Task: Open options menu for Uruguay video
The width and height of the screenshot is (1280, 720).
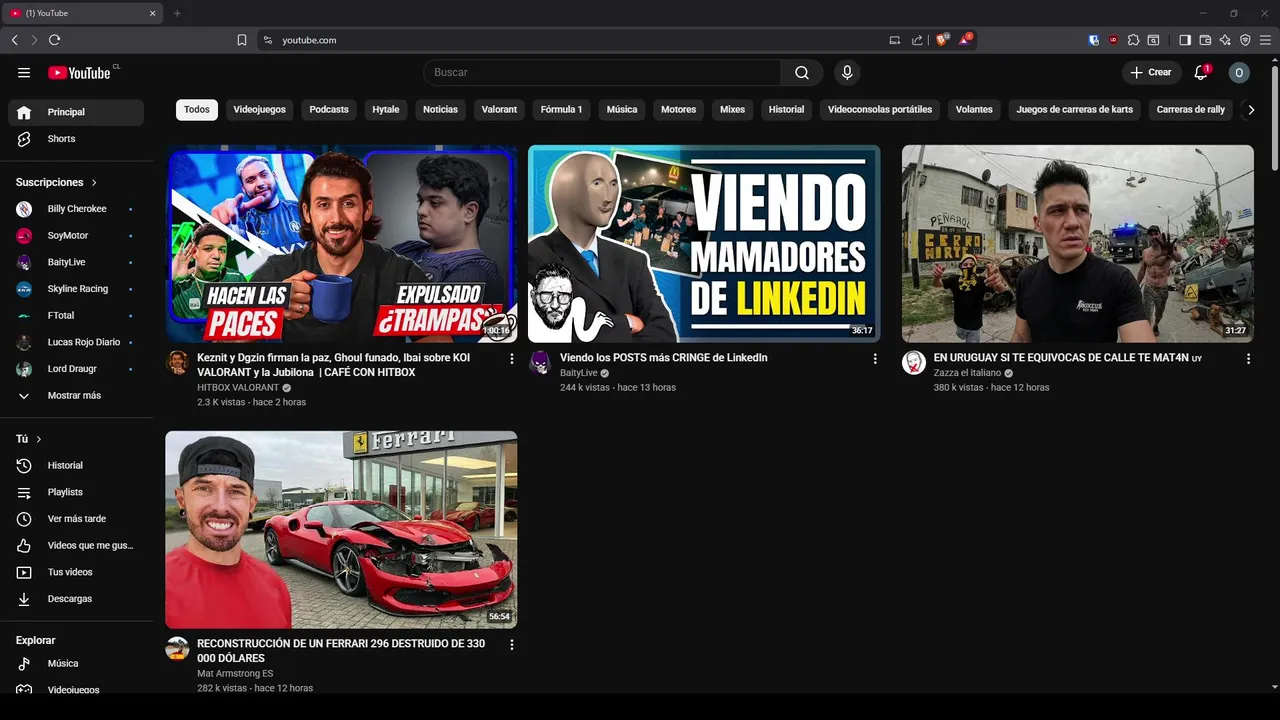Action: (x=1248, y=358)
